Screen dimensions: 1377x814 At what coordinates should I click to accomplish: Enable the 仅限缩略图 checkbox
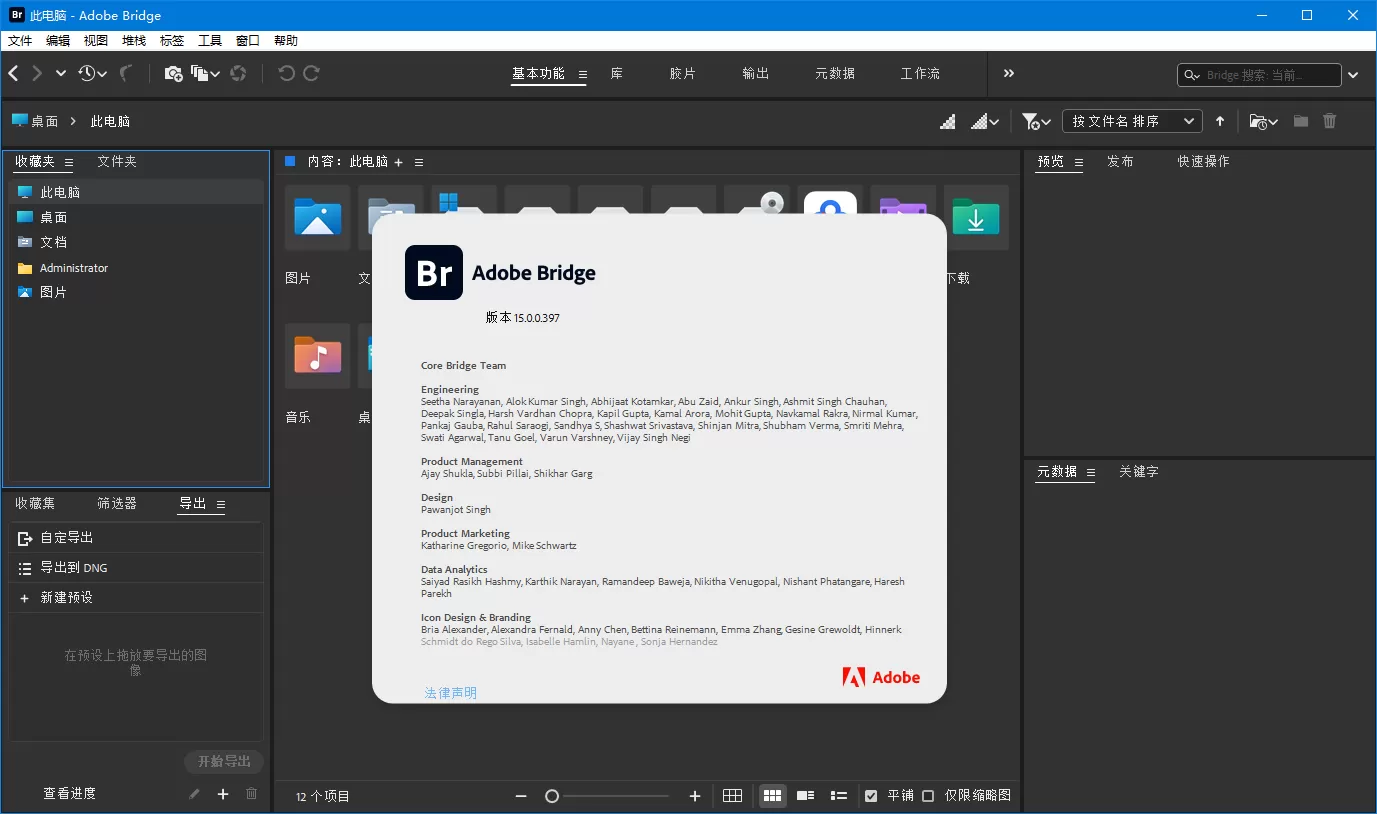click(x=926, y=795)
